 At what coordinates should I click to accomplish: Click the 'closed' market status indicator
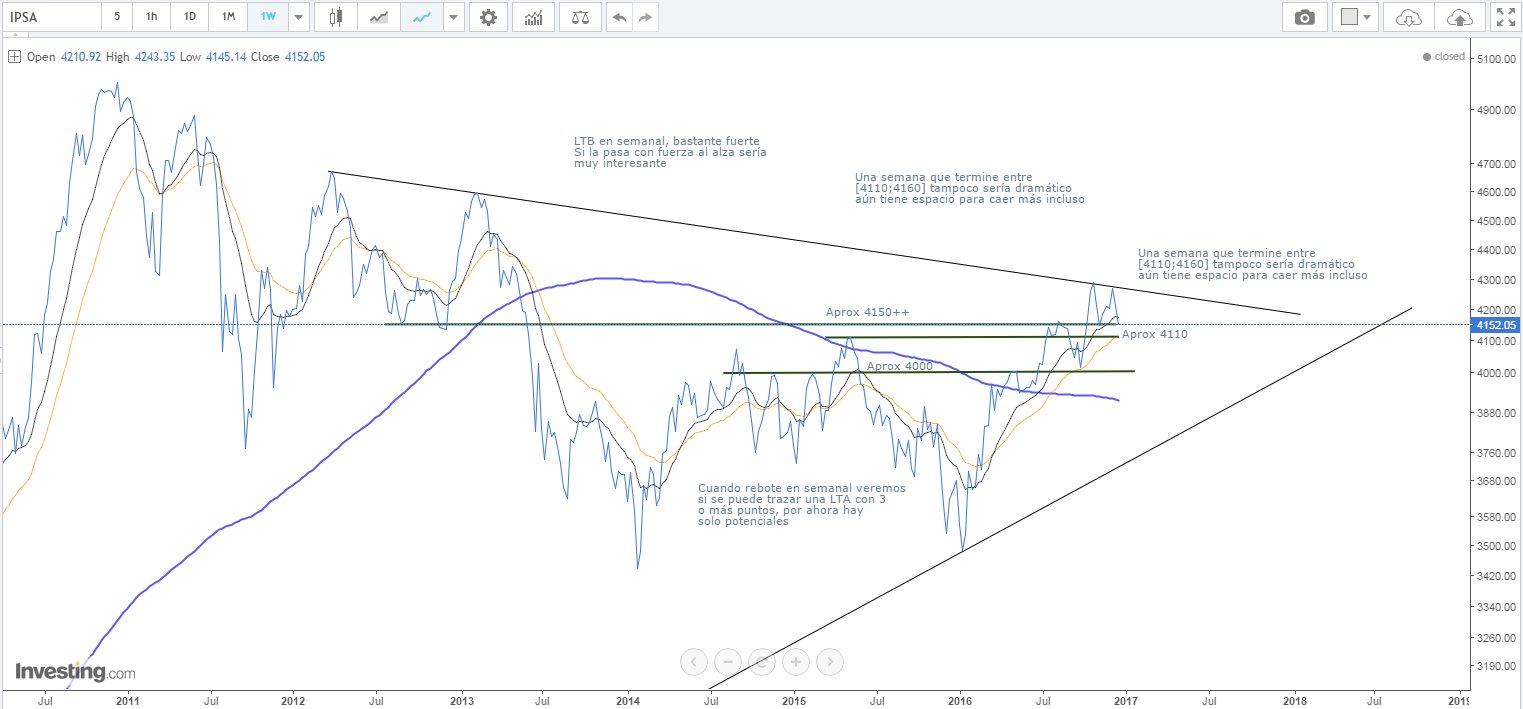[1443, 57]
